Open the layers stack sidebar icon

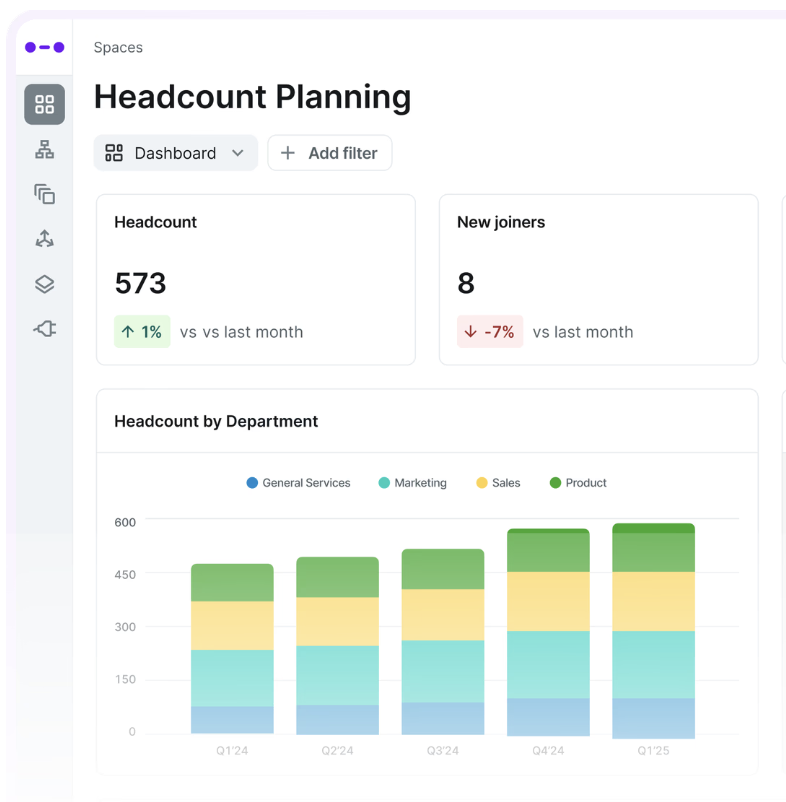click(44, 284)
